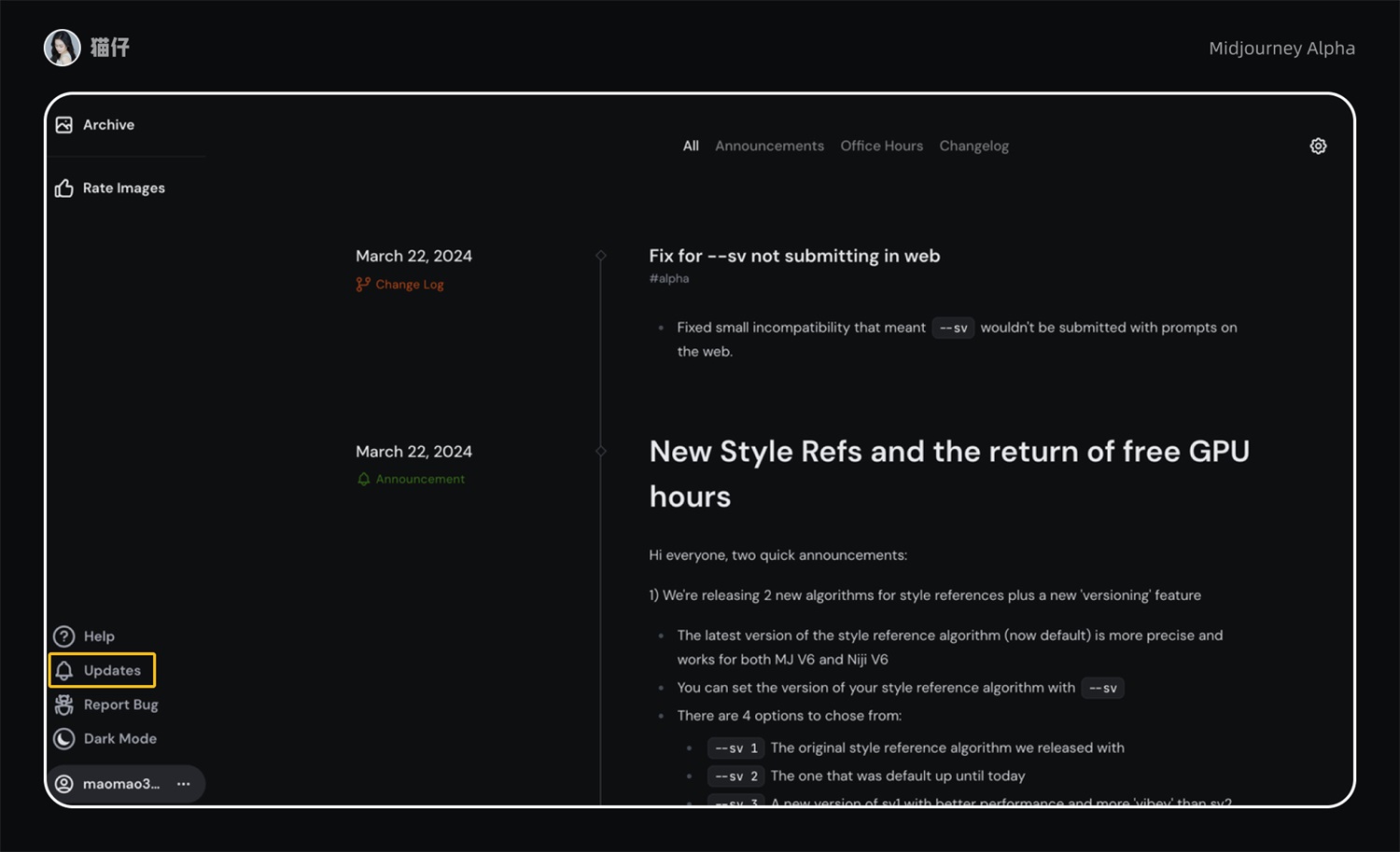Open Help question mark icon
This screenshot has width=1400, height=852.
63,636
